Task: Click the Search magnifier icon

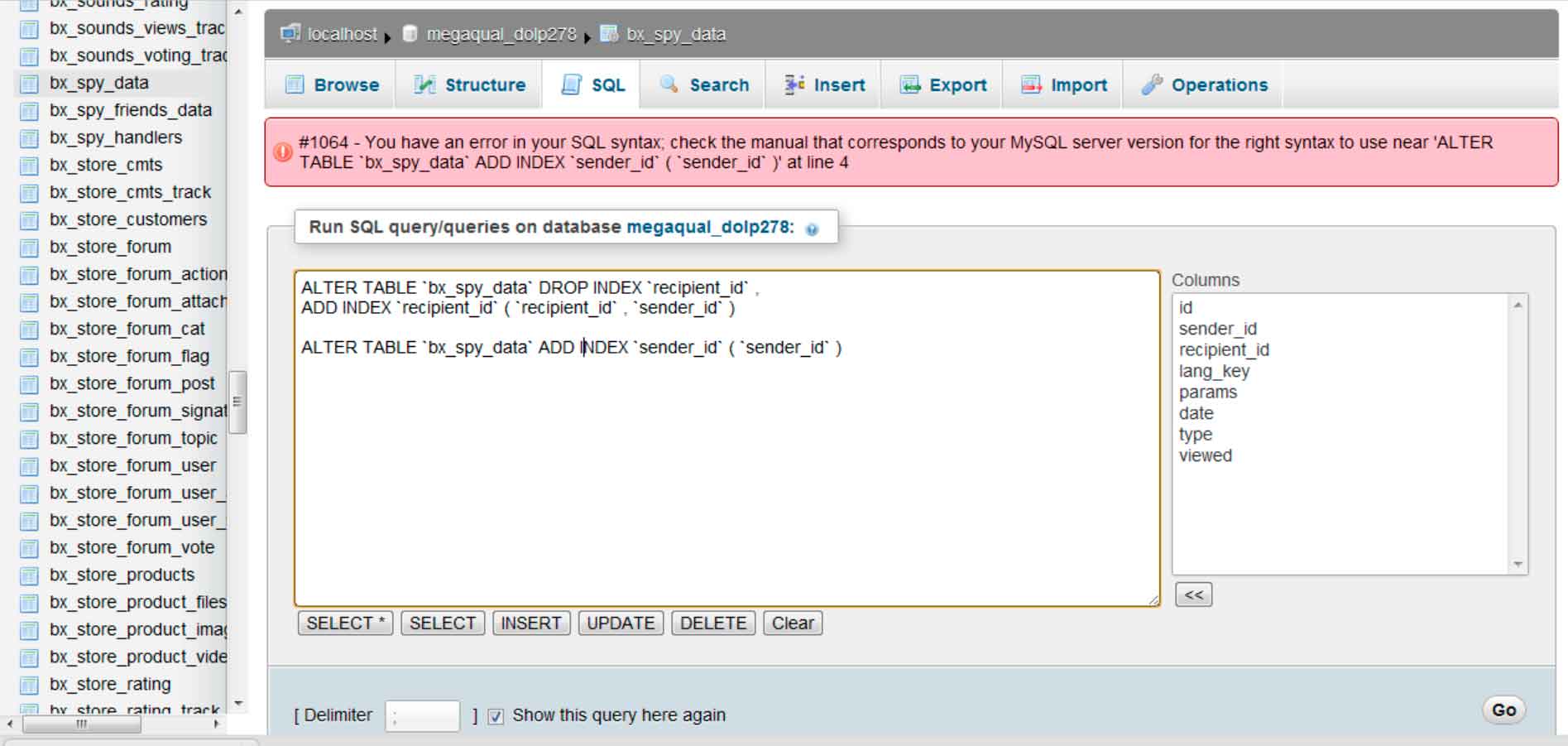Action: 669,84
